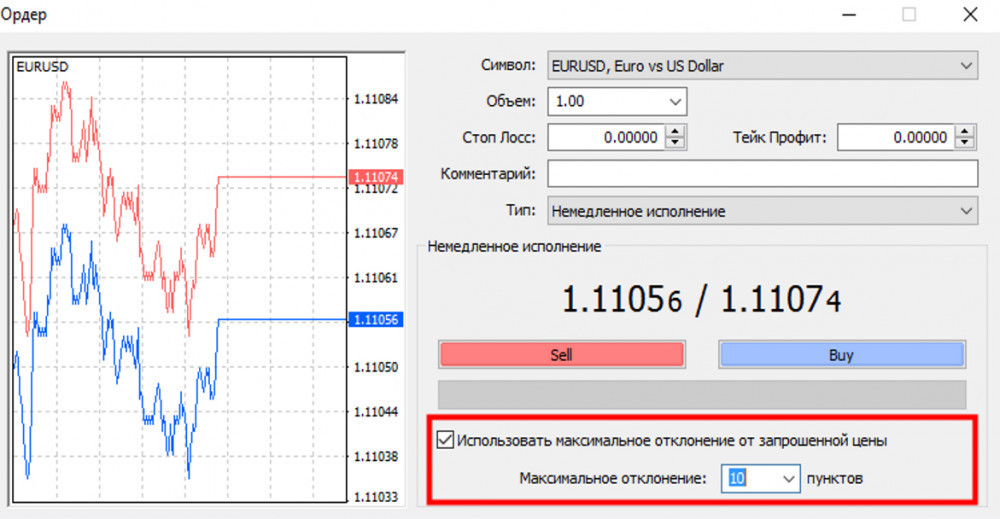Click the 1.11044 price axis label
This screenshot has height=519, width=1000.
click(x=376, y=412)
